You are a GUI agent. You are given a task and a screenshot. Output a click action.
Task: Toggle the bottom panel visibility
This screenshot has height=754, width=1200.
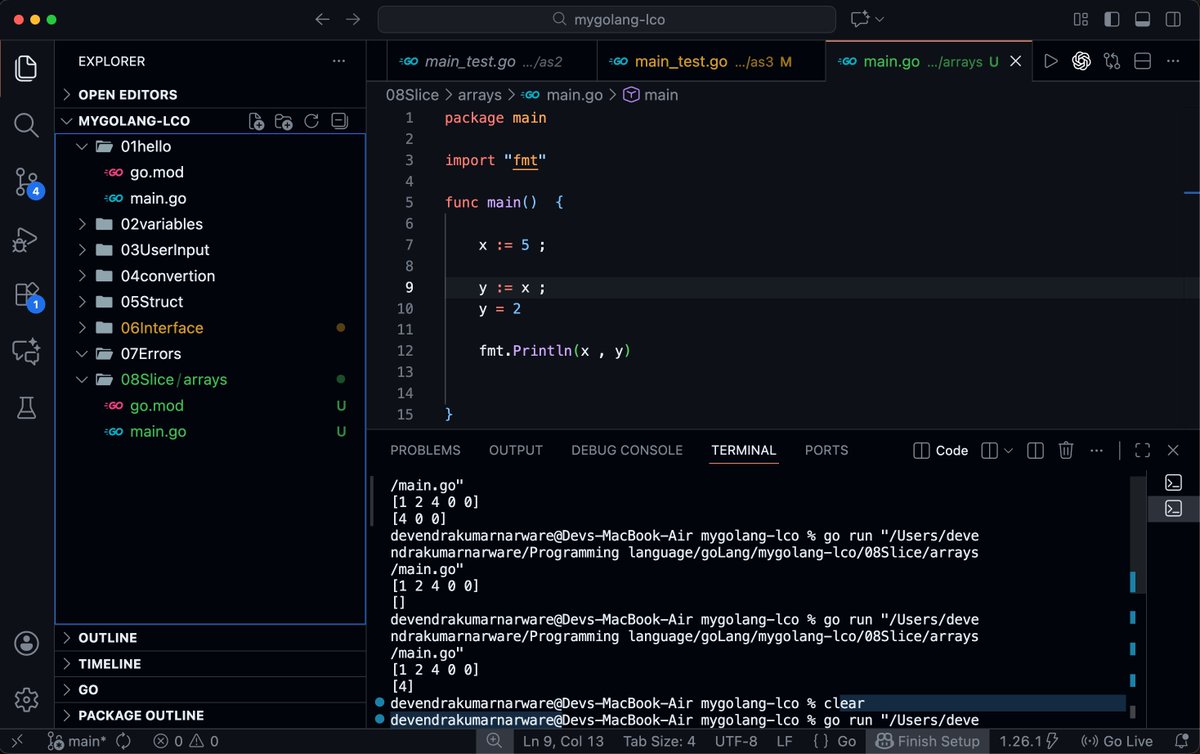click(1142, 19)
